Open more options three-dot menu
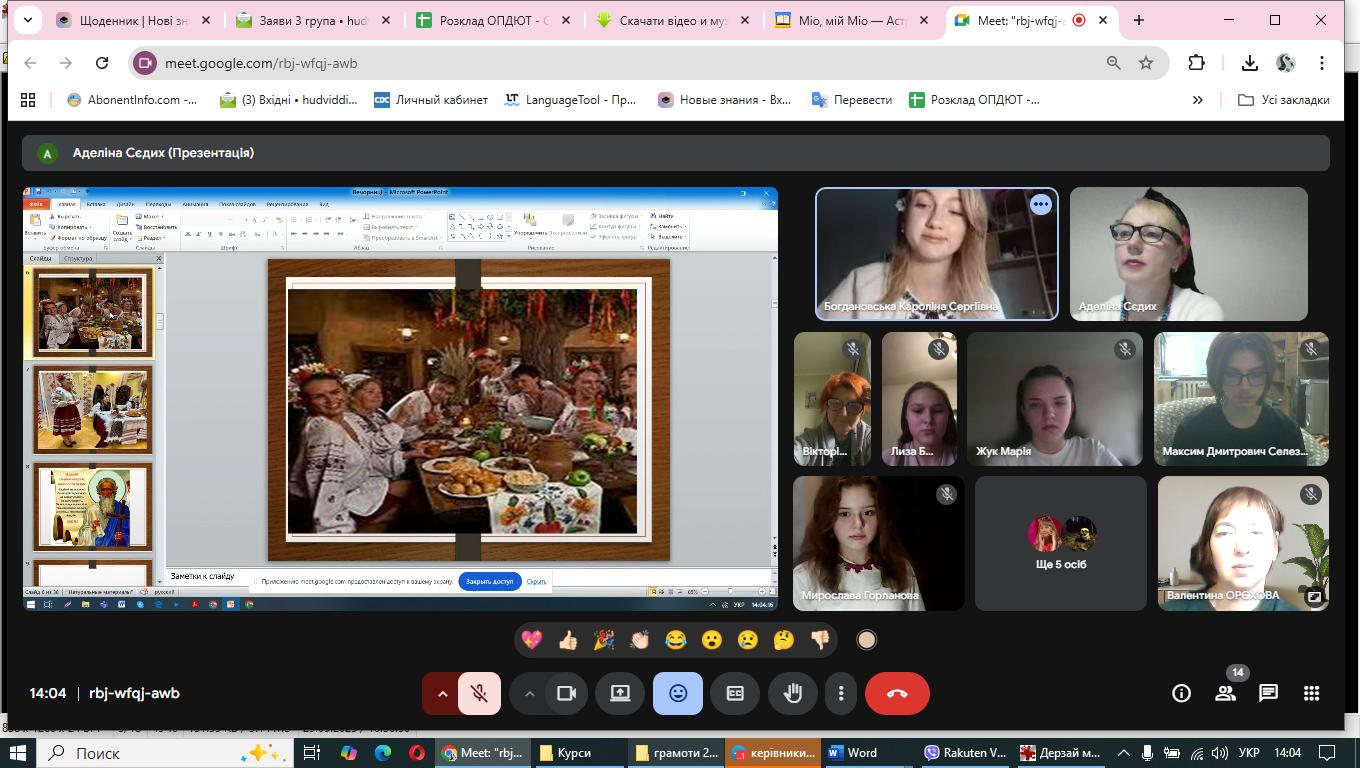 [x=841, y=693]
